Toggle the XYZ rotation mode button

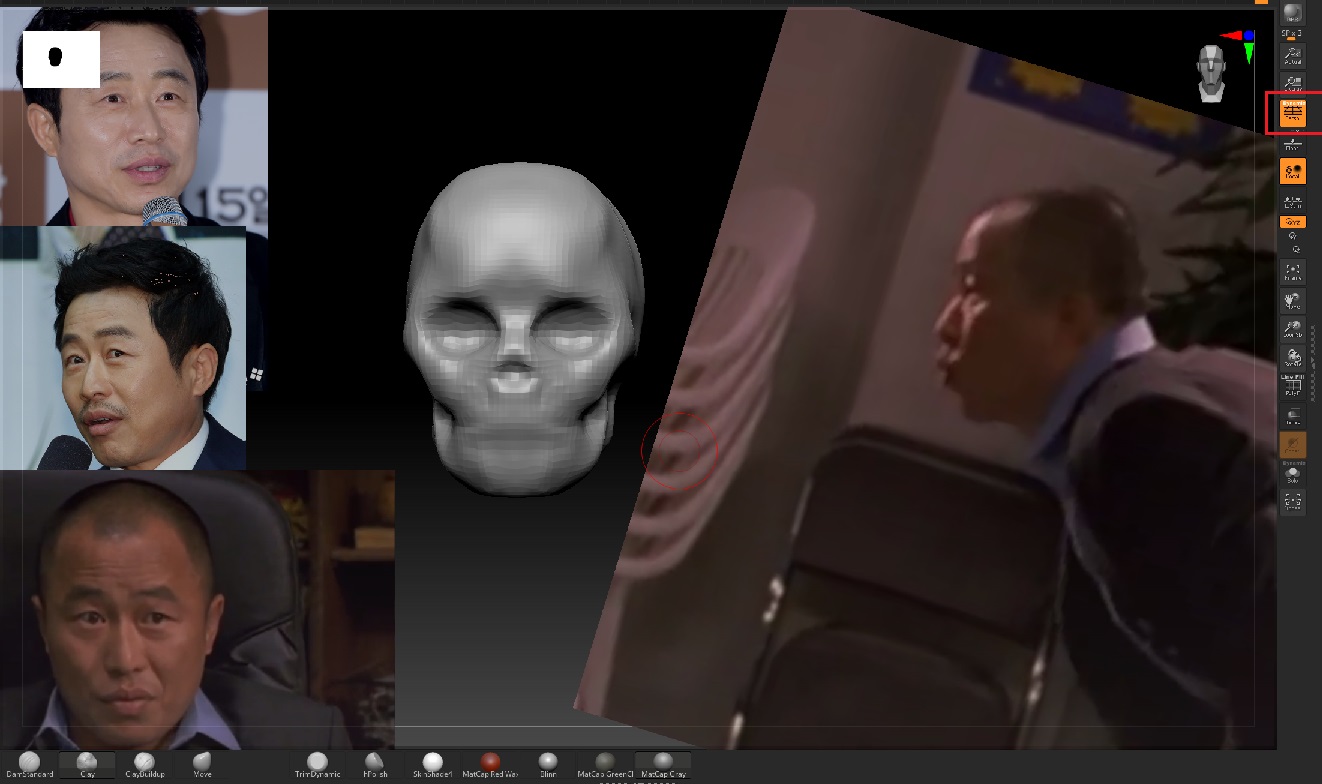[x=1293, y=222]
